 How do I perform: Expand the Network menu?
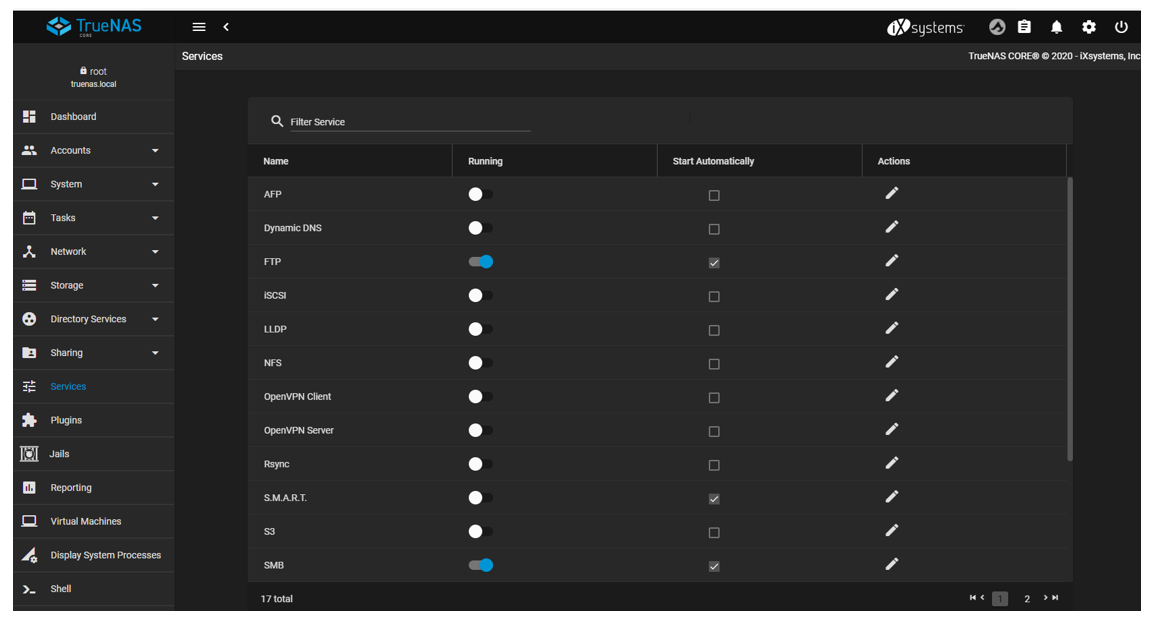(x=93, y=252)
